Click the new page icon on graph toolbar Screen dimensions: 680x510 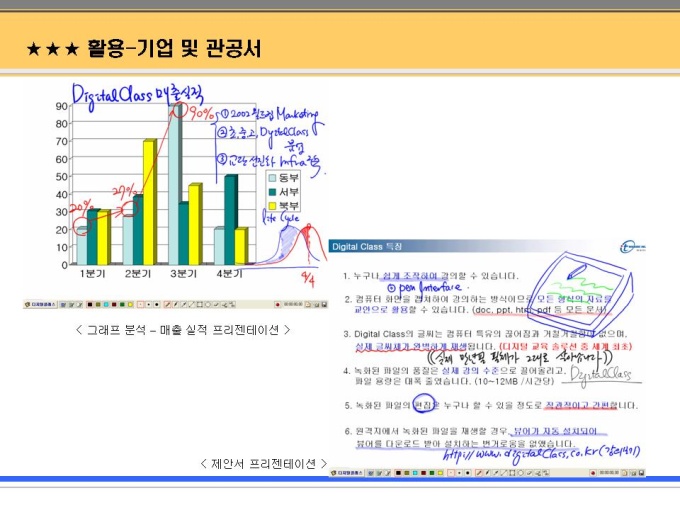[308, 305]
